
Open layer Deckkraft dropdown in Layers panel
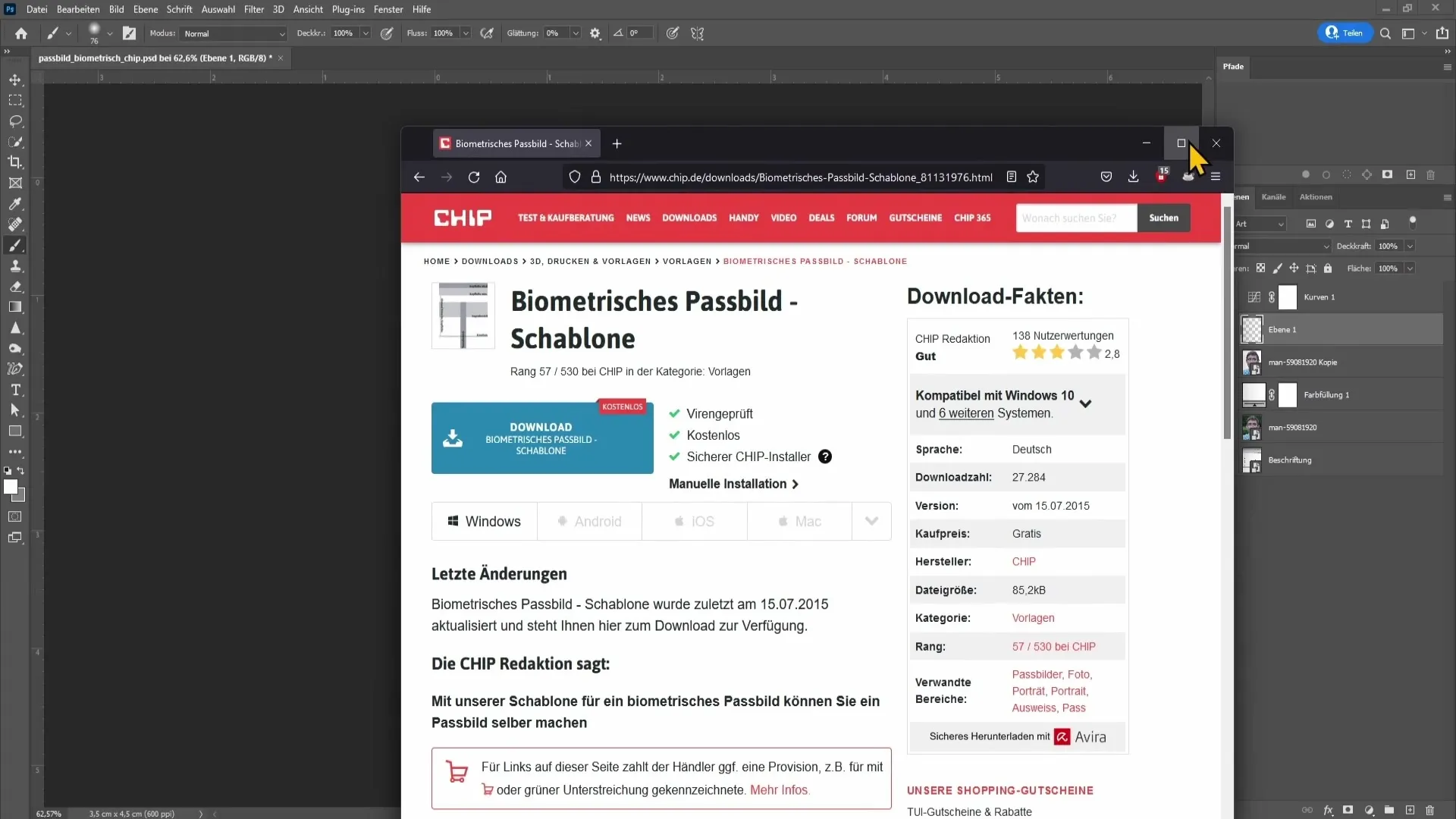[1410, 246]
